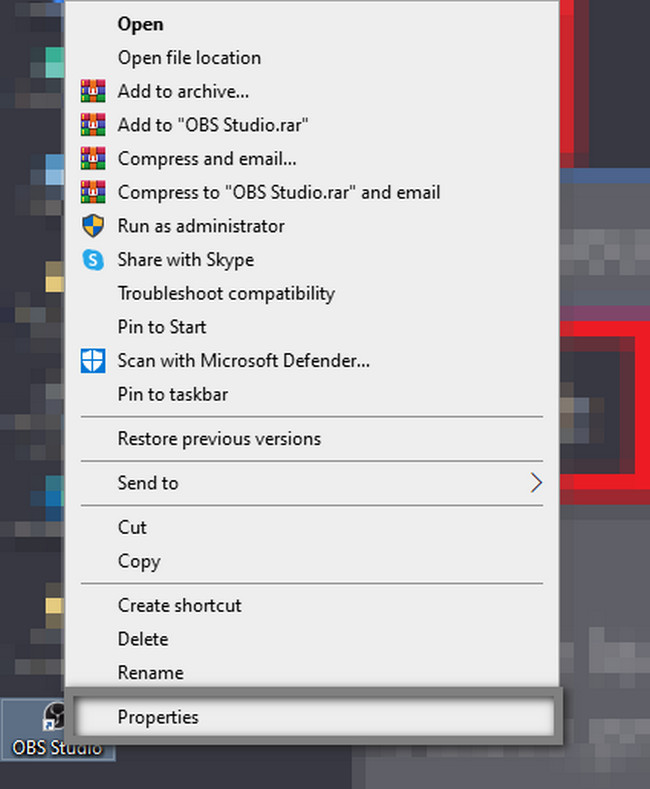Select Delete from the menu
Image resolution: width=650 pixels, height=789 pixels.
(312, 640)
